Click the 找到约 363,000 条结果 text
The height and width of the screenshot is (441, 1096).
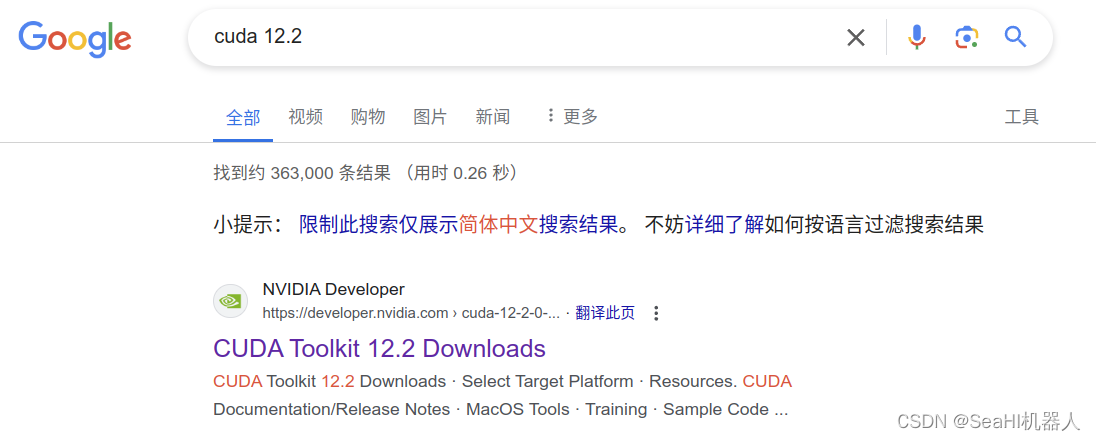click(x=302, y=173)
